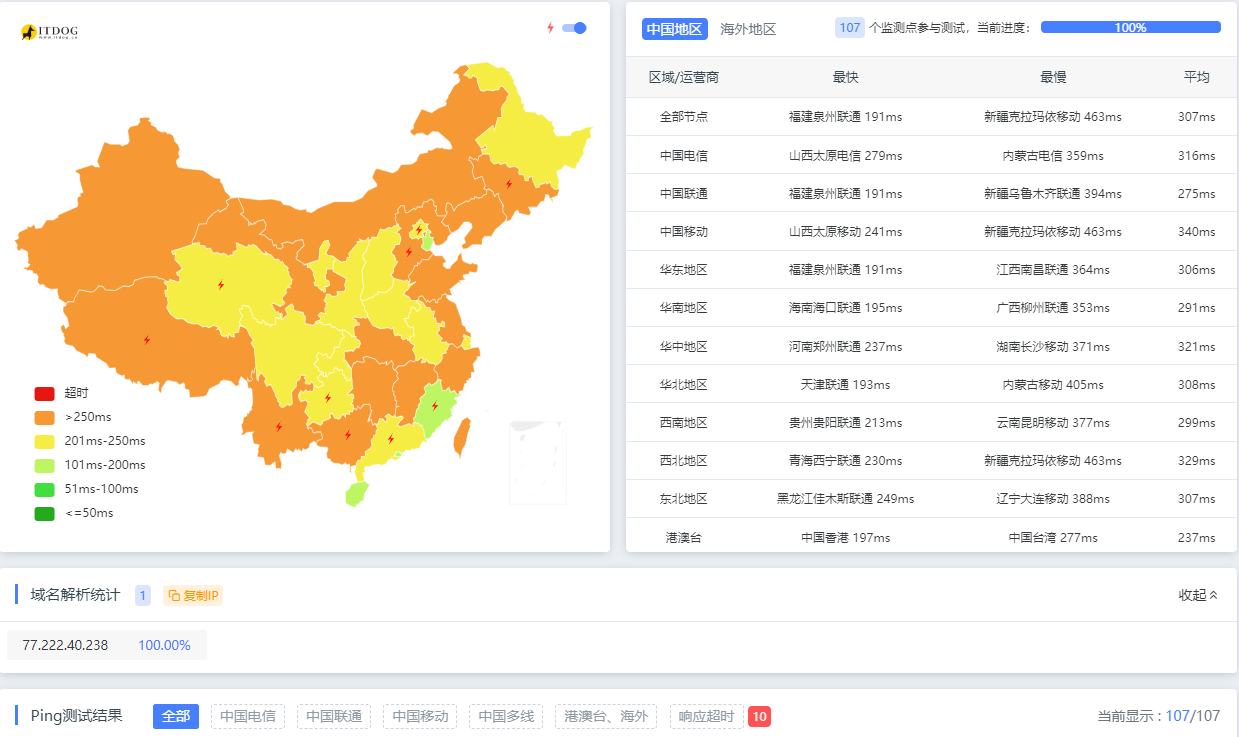Viewport: 1239px width, 737px height.
Task: Switch to the 中国地区 tab
Action: pyautogui.click(x=675, y=29)
